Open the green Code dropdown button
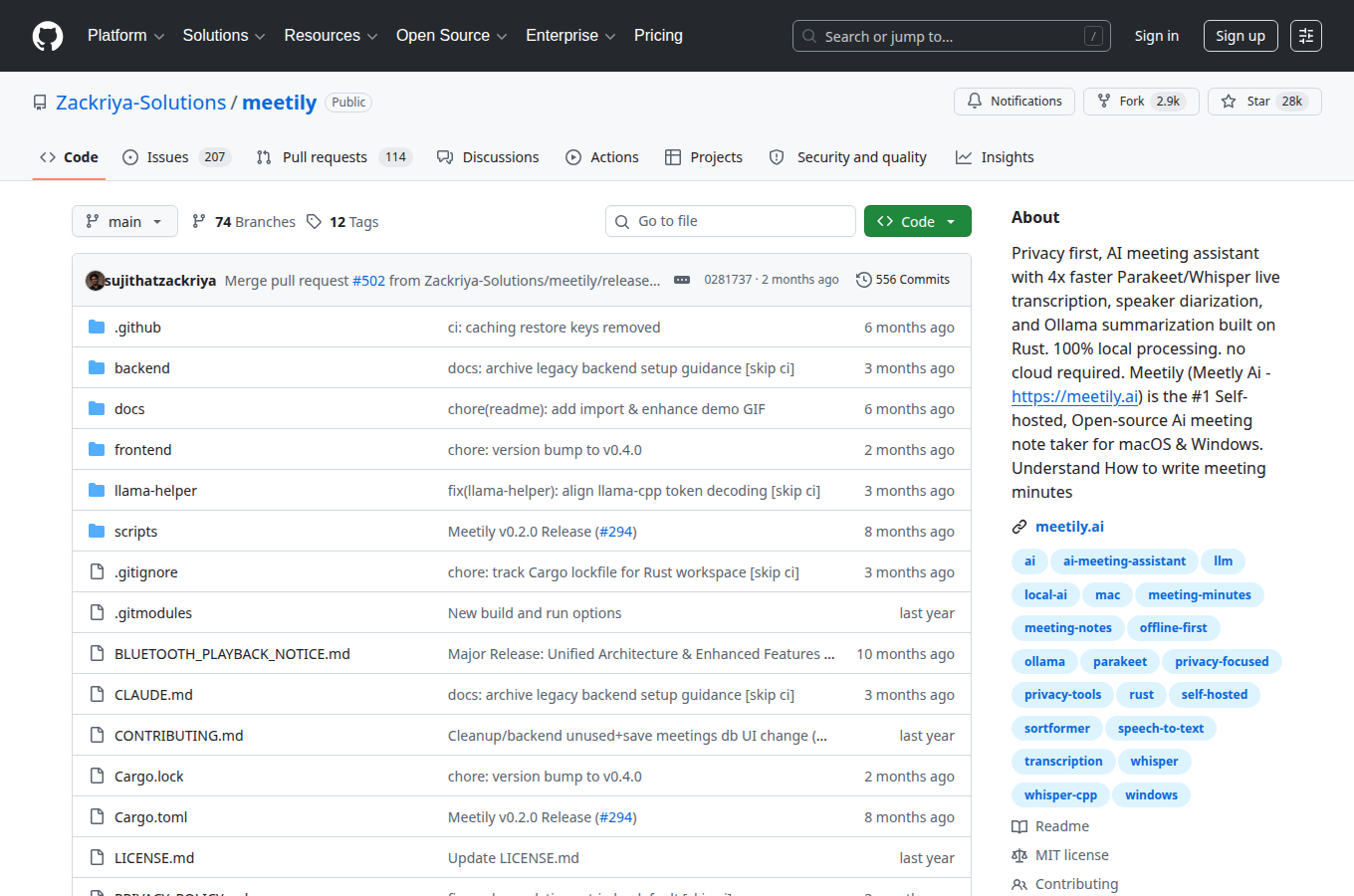Image resolution: width=1354 pixels, height=896 pixels. [x=918, y=221]
